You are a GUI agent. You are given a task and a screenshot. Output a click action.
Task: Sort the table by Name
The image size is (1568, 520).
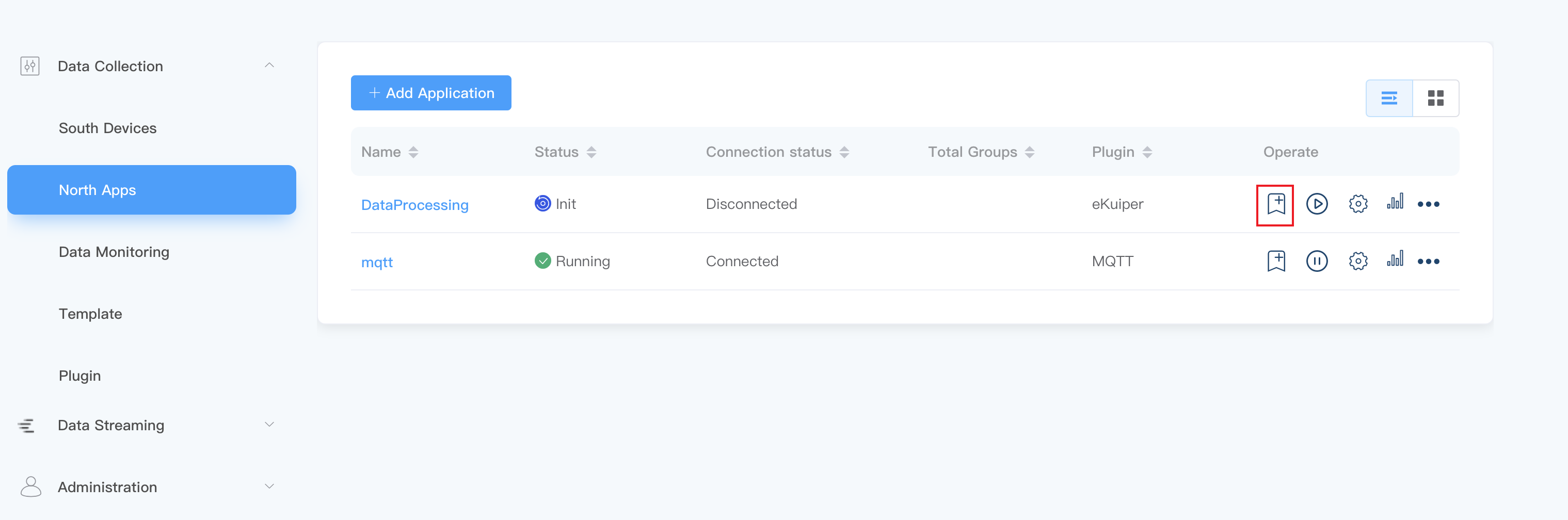tap(414, 152)
